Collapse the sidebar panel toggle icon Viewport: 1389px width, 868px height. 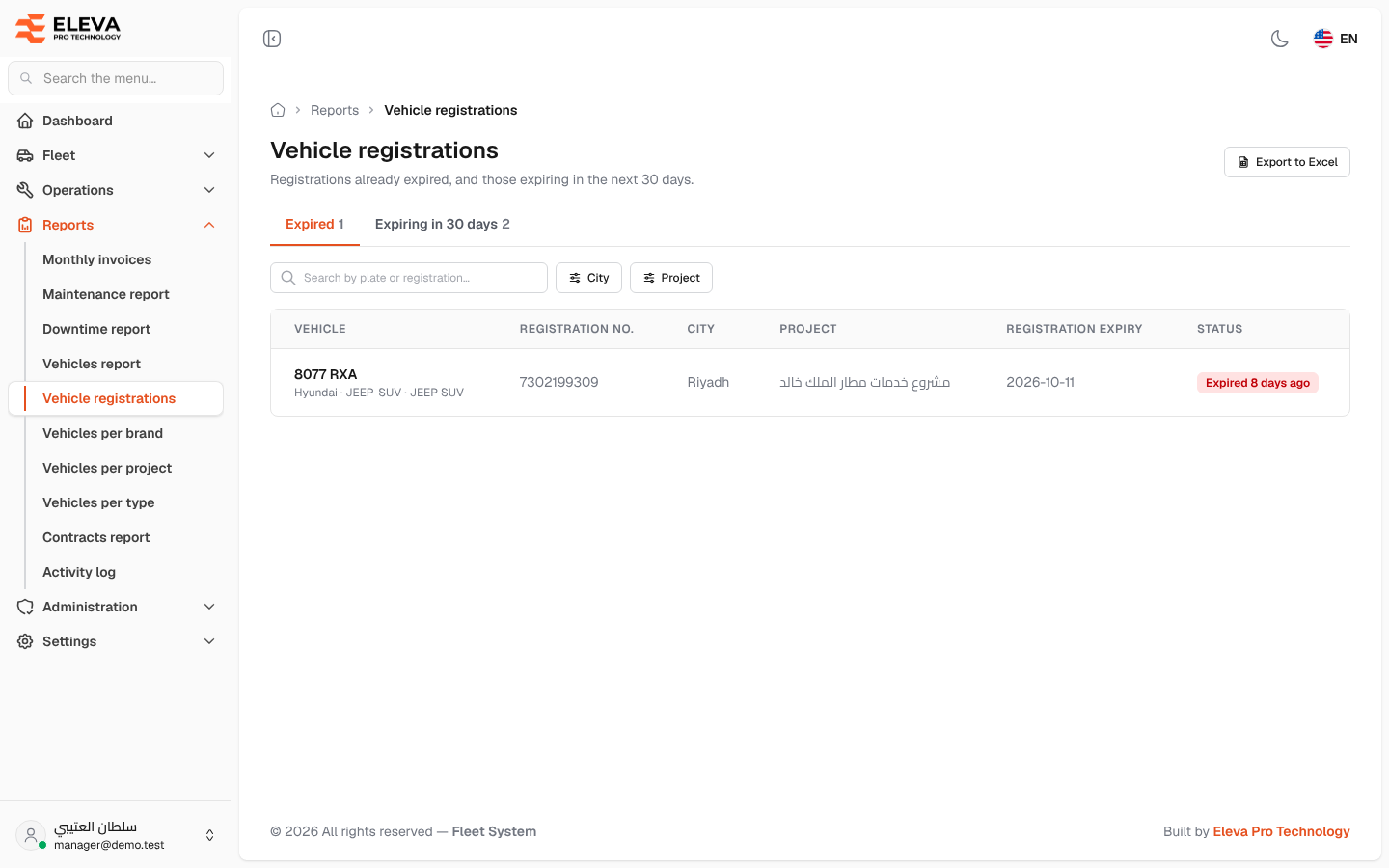tap(272, 39)
